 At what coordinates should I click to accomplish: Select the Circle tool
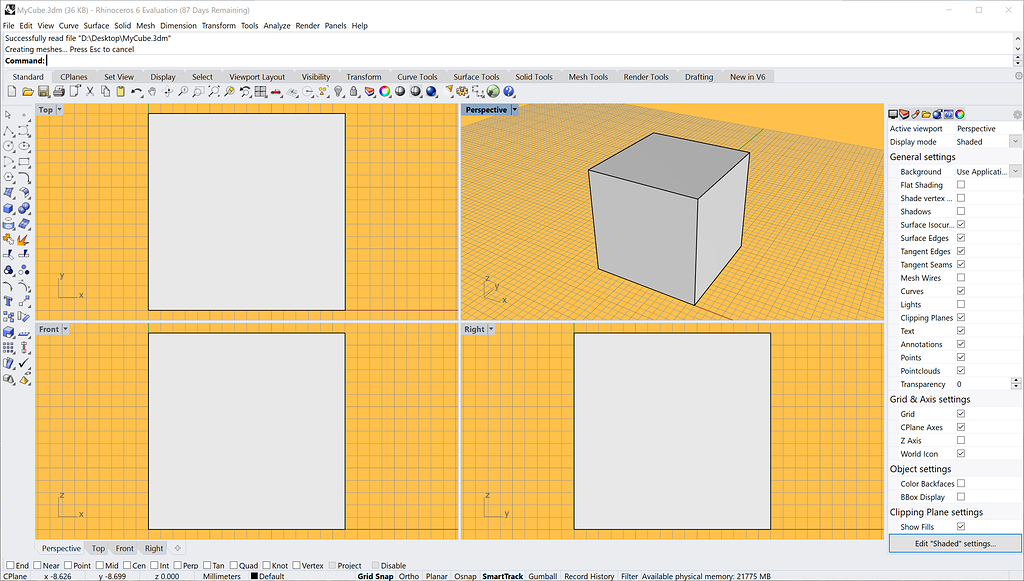pos(8,145)
